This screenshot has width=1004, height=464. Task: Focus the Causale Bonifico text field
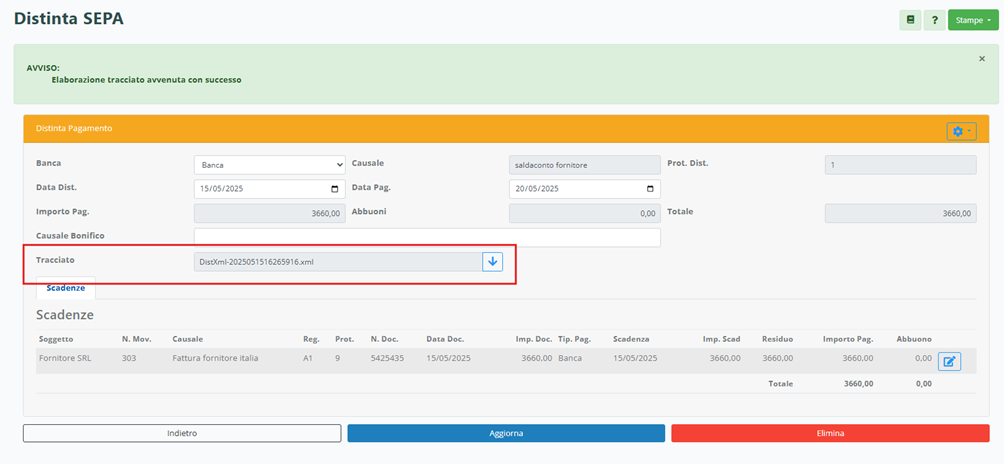pyautogui.click(x=427, y=237)
